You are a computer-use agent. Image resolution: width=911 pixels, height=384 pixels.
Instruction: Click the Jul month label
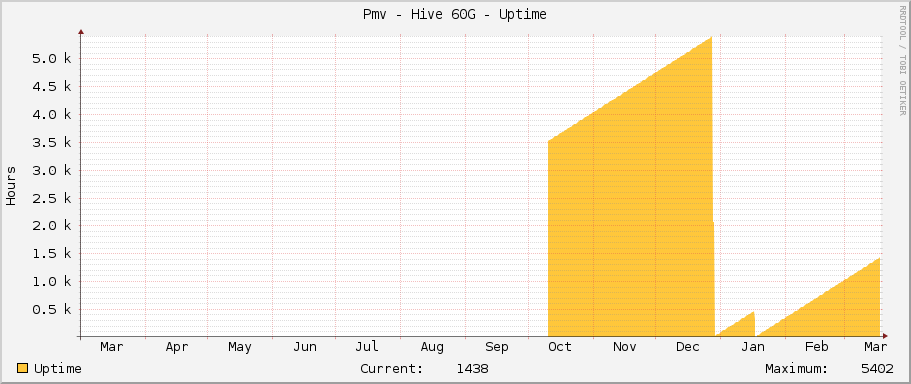(x=367, y=347)
